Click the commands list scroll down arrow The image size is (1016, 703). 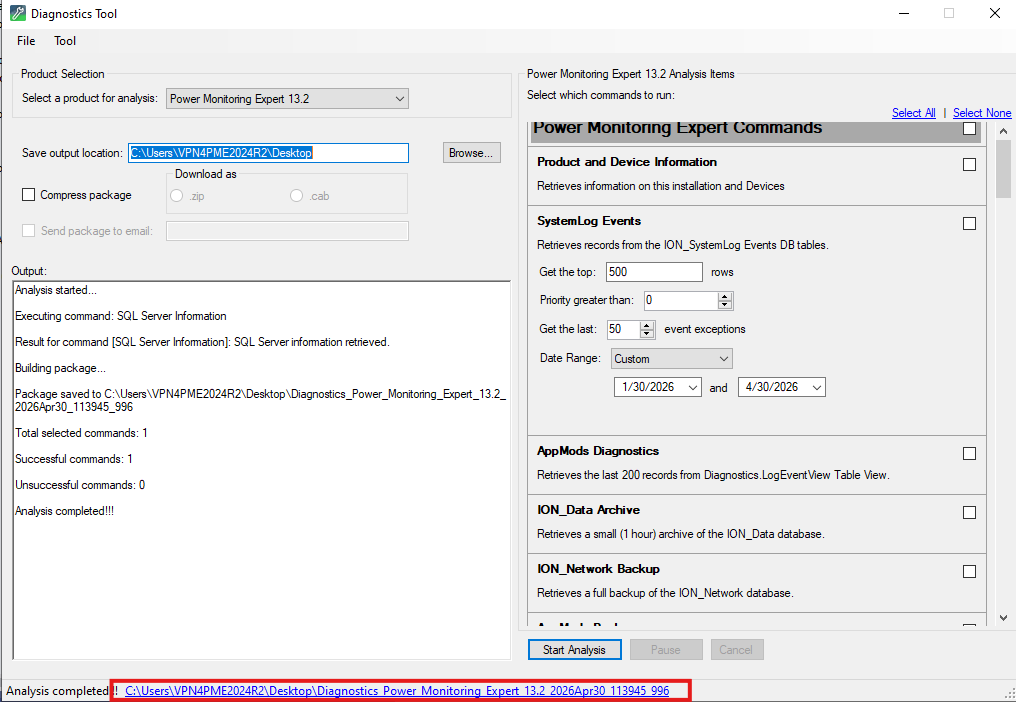pyautogui.click(x=1004, y=618)
